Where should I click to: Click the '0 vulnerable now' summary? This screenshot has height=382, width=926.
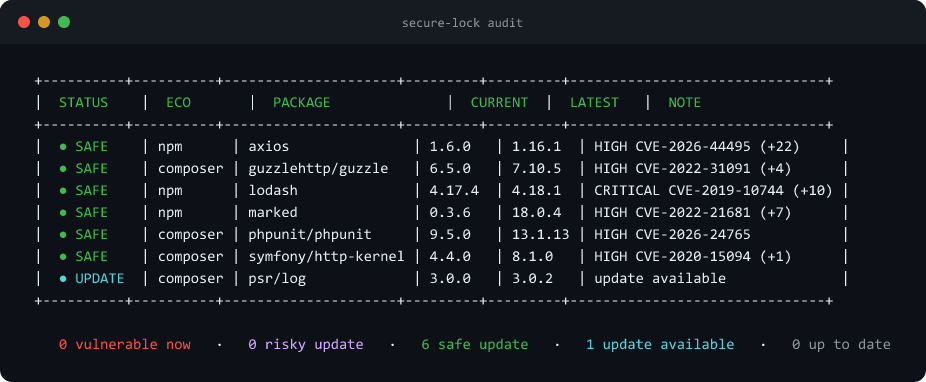[125, 345]
